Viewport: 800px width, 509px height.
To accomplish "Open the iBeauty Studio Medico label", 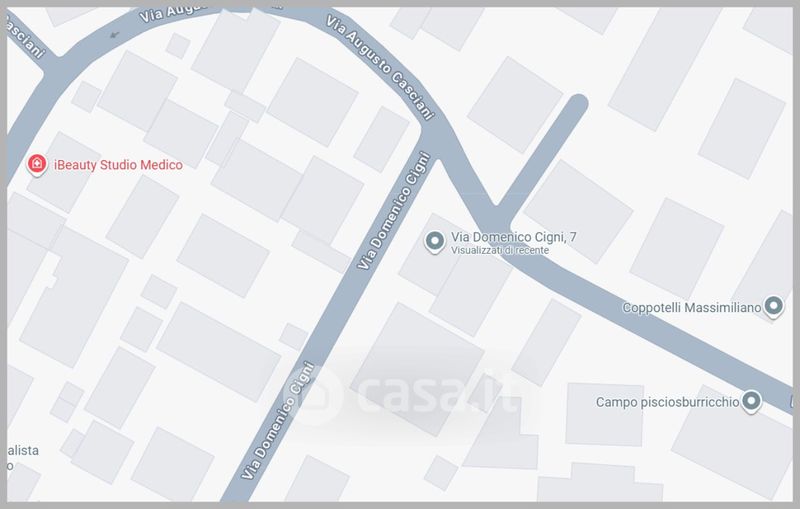I will 118,165.
